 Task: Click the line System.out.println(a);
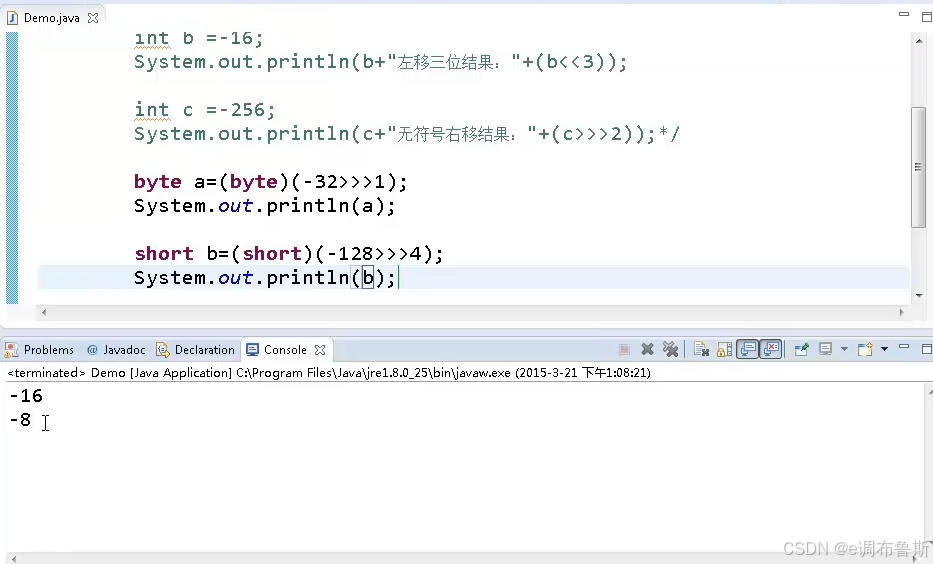[265, 206]
